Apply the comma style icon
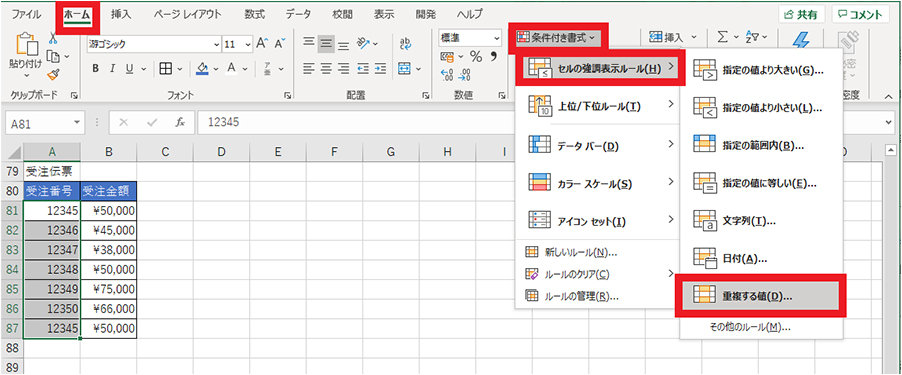902x375 pixels. coord(493,56)
